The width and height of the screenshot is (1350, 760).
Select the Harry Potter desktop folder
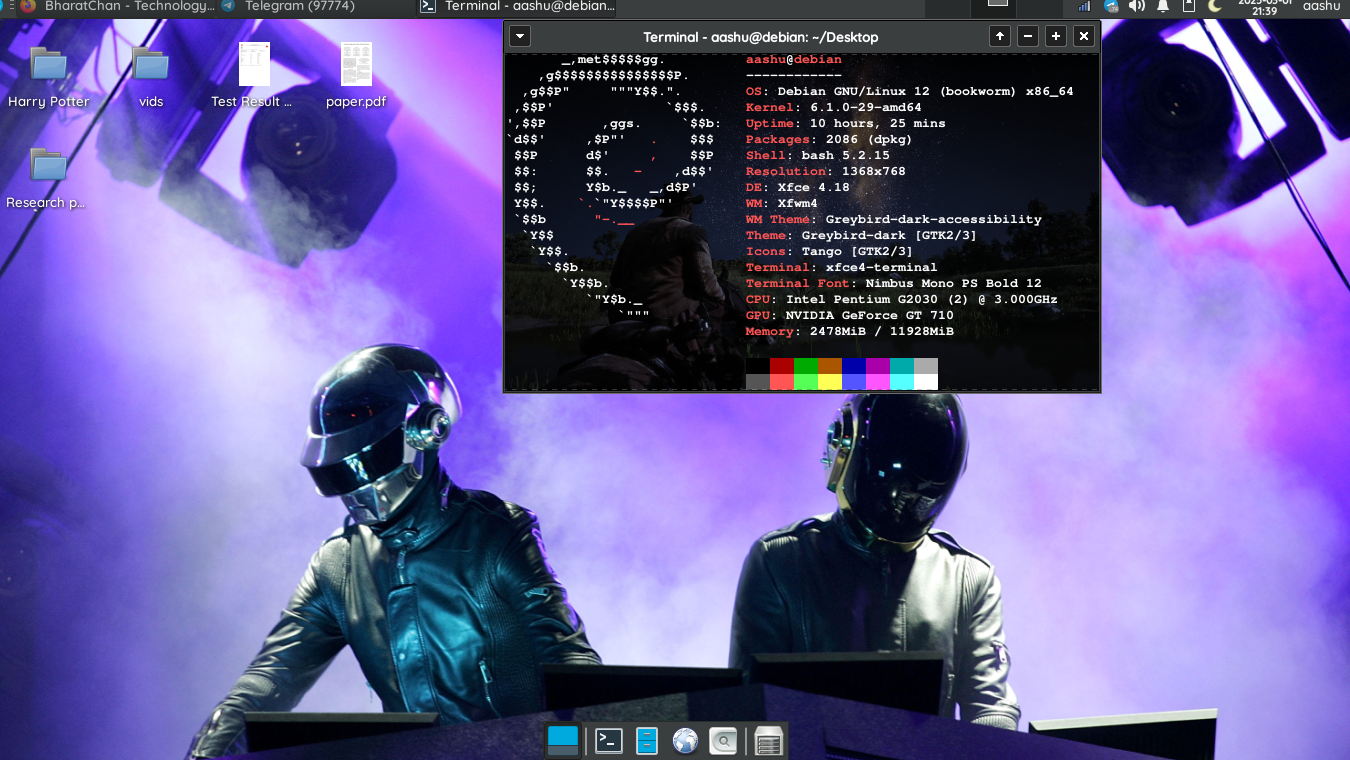48,75
